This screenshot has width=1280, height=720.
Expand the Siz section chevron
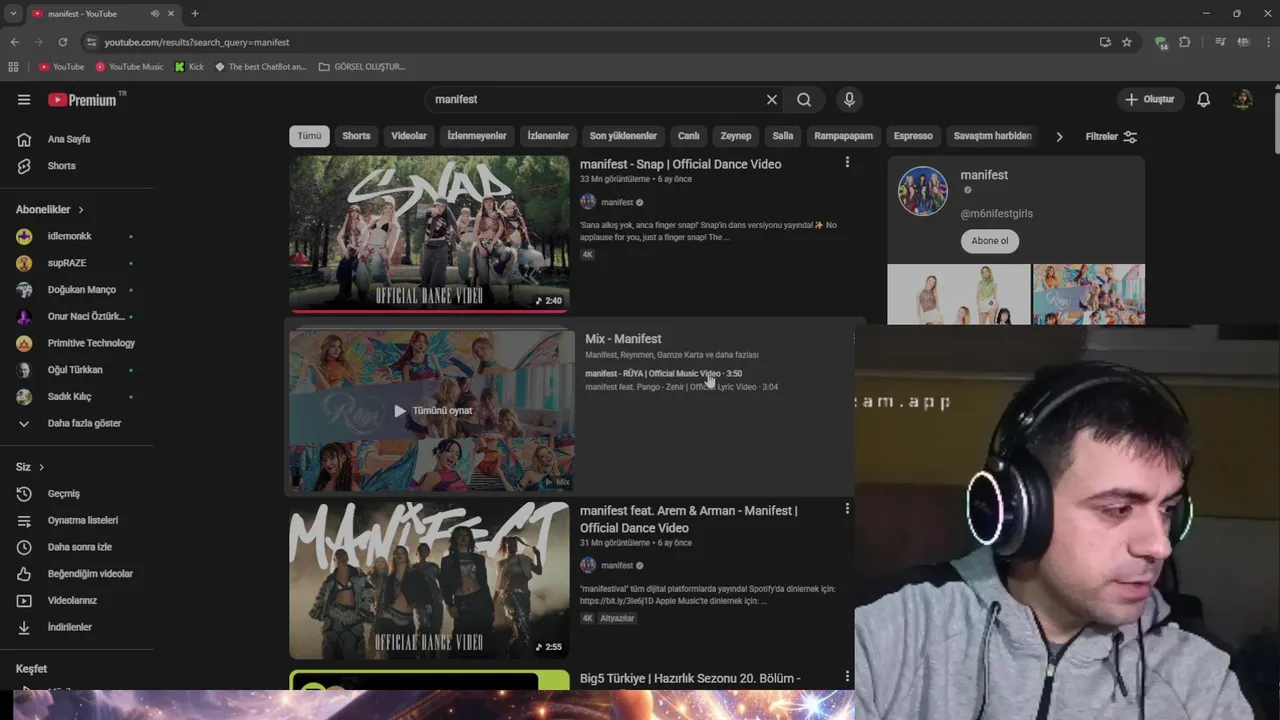coord(41,467)
